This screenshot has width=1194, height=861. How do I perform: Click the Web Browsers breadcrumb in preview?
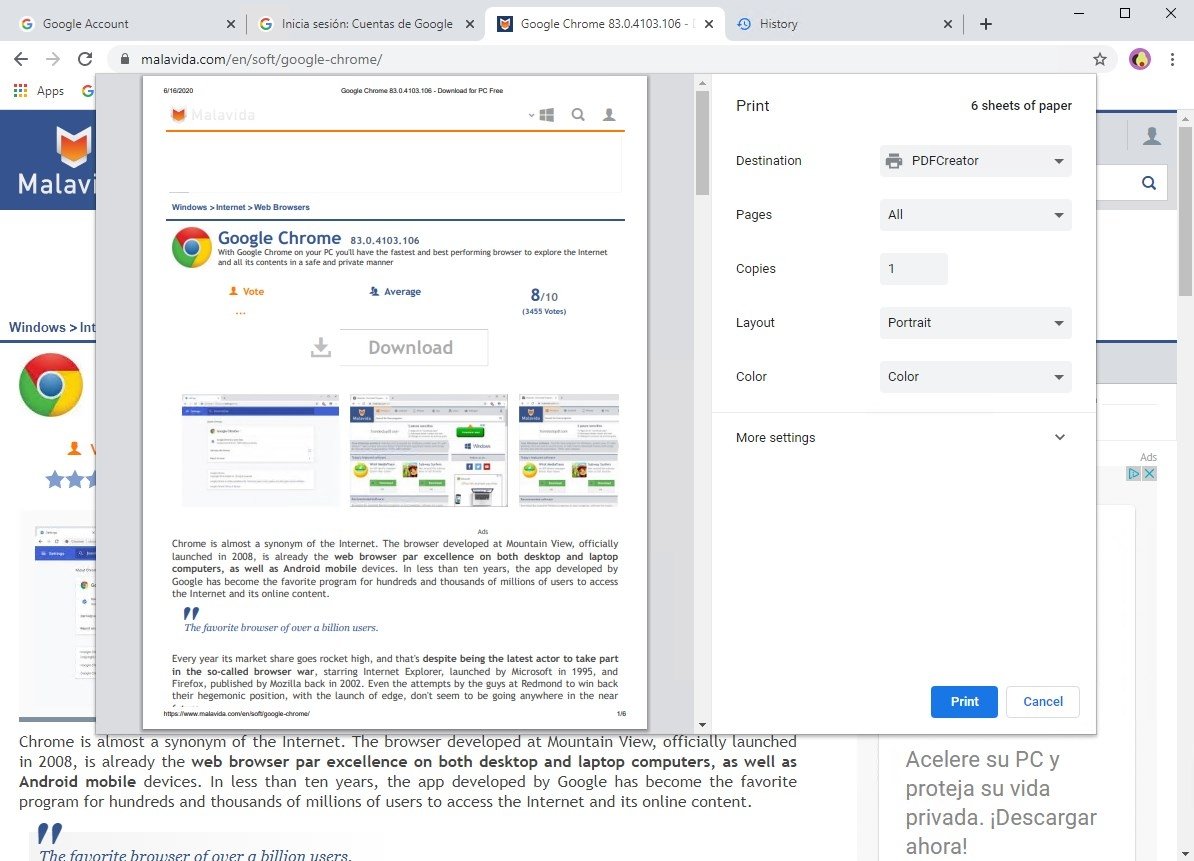point(282,207)
